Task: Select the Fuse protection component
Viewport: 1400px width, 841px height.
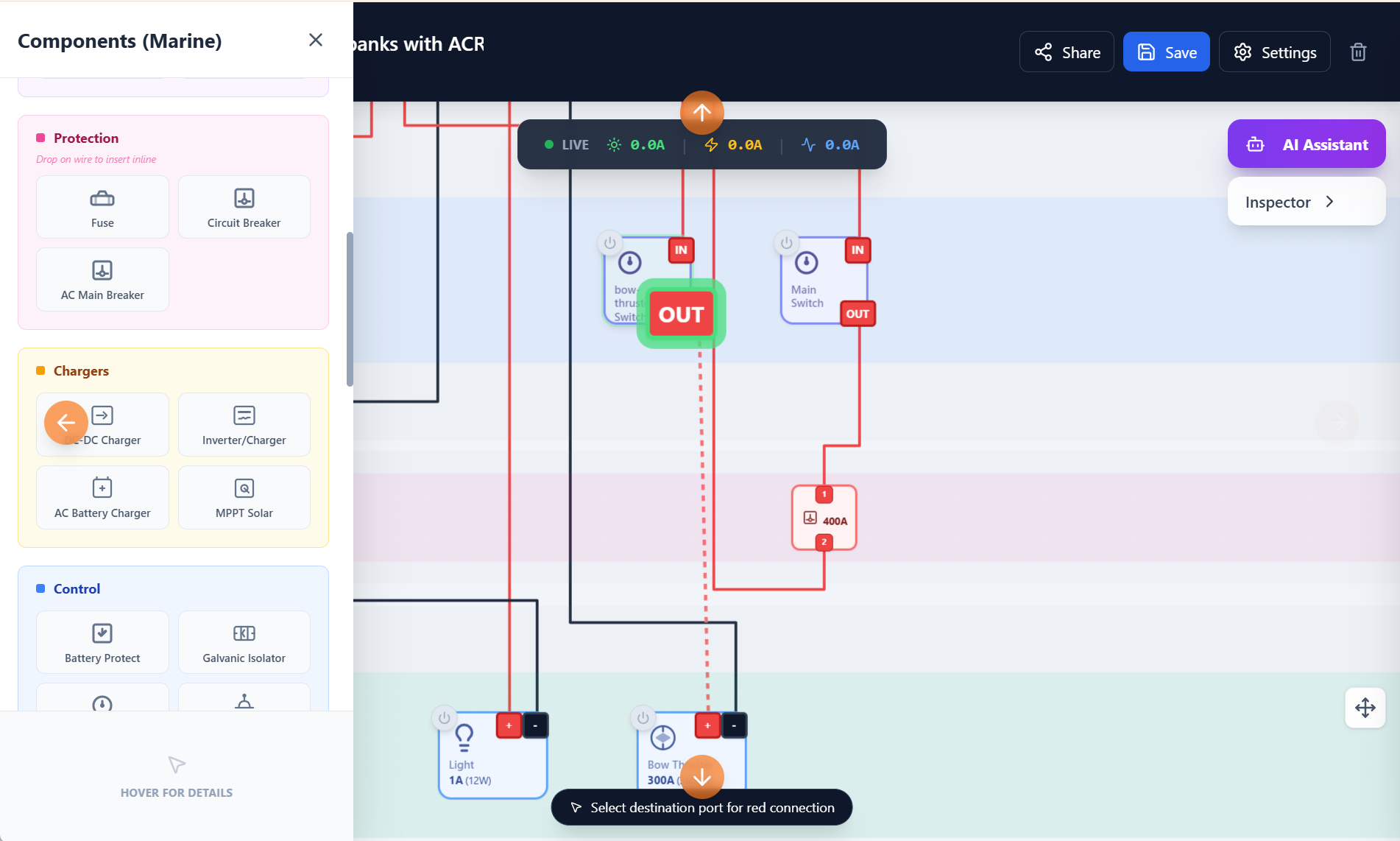Action: click(102, 207)
